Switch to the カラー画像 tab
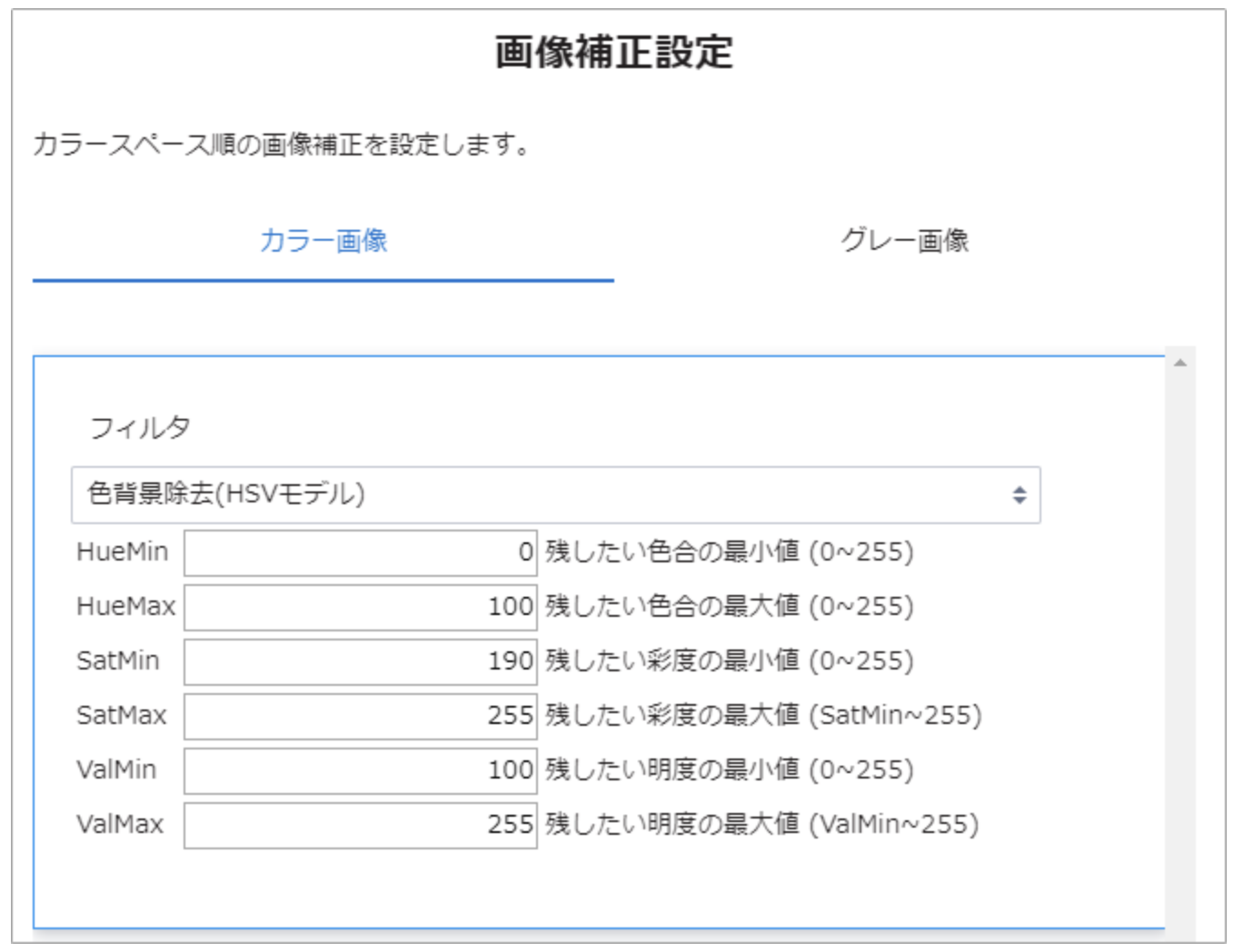This screenshot has width=1234, height=952. click(x=323, y=241)
